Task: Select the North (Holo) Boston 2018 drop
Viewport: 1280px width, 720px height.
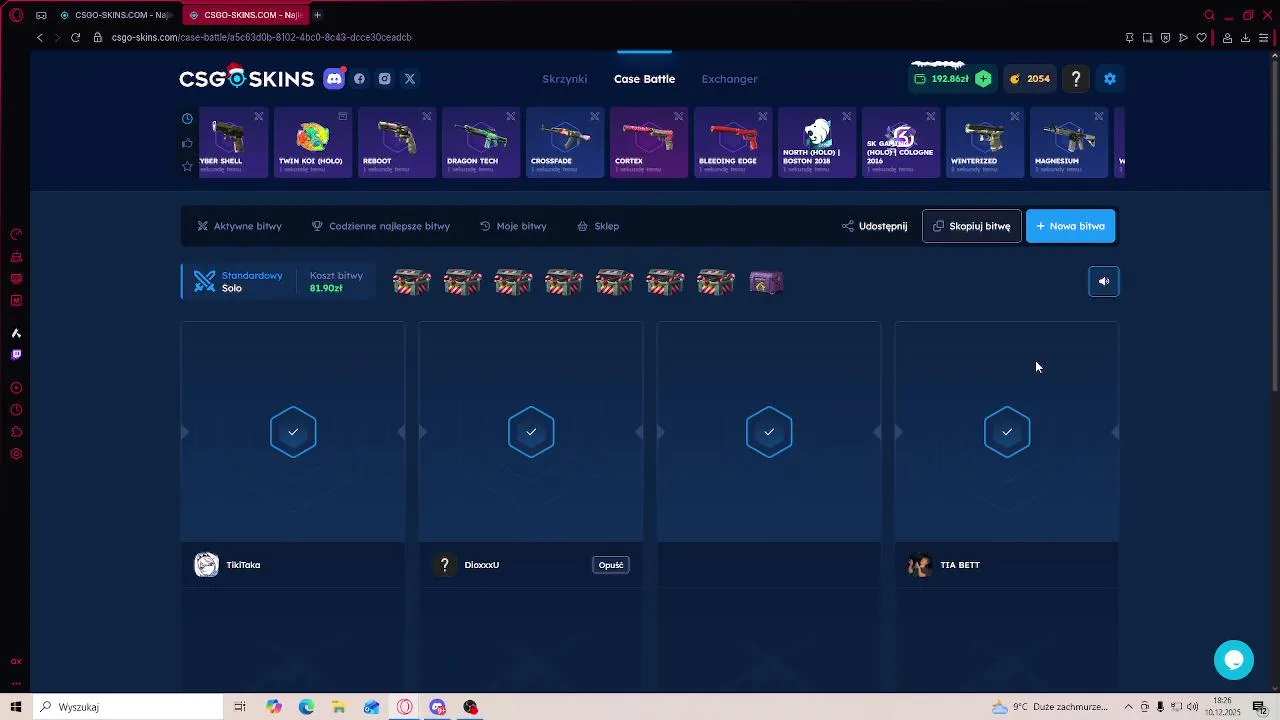Action: tap(817, 142)
